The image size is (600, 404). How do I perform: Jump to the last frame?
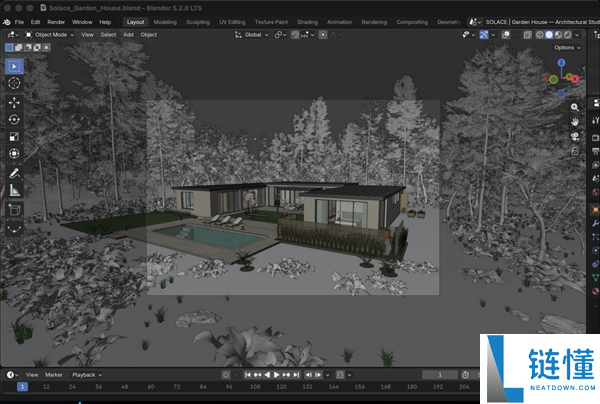(x=296, y=375)
